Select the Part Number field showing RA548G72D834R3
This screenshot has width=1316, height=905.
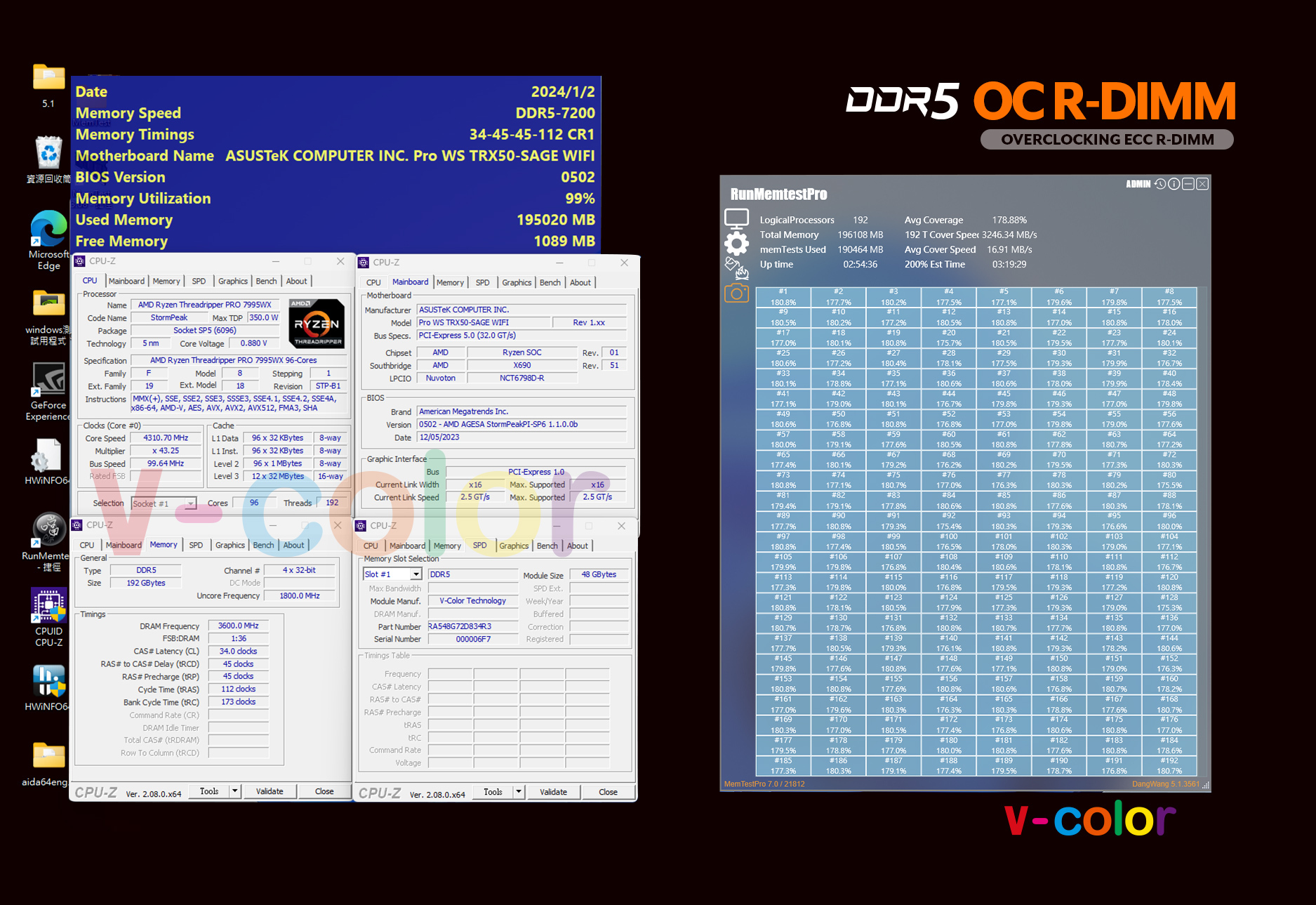pyautogui.click(x=472, y=626)
